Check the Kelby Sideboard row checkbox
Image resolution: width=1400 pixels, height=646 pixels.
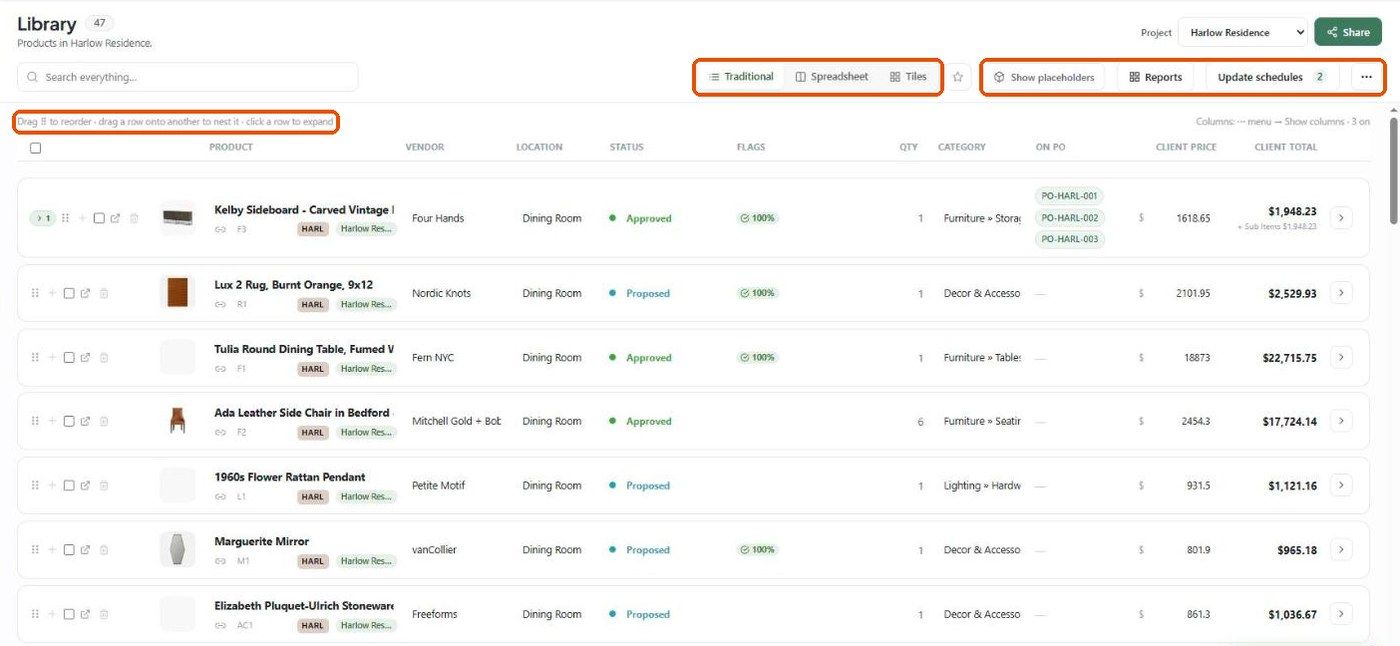coord(99,218)
